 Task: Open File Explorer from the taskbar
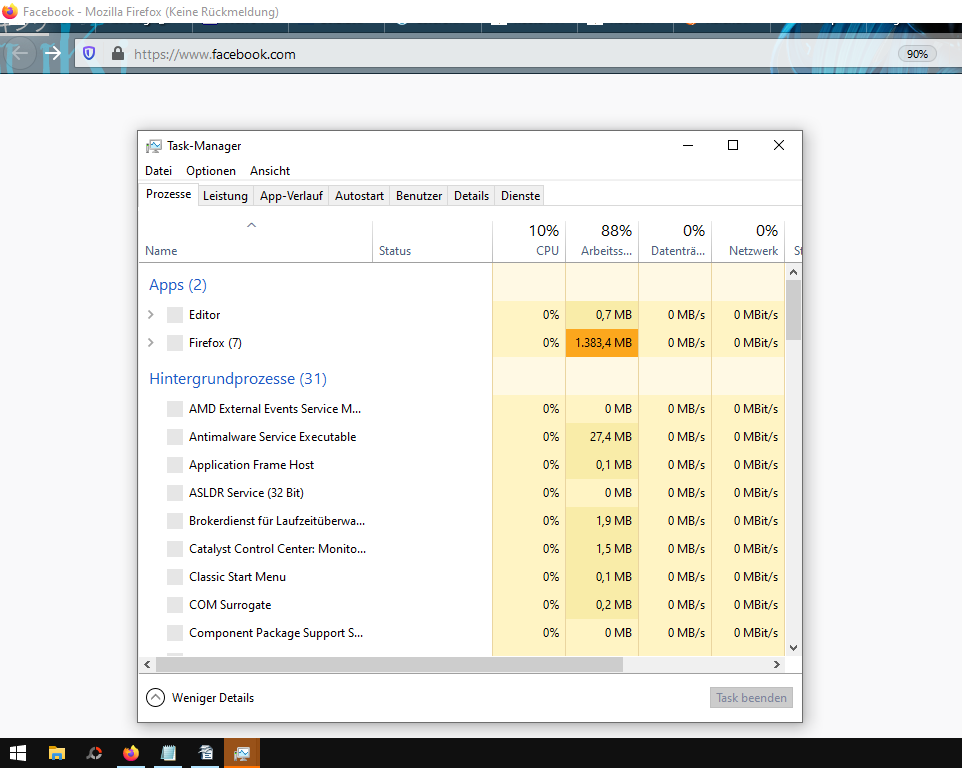click(57, 754)
